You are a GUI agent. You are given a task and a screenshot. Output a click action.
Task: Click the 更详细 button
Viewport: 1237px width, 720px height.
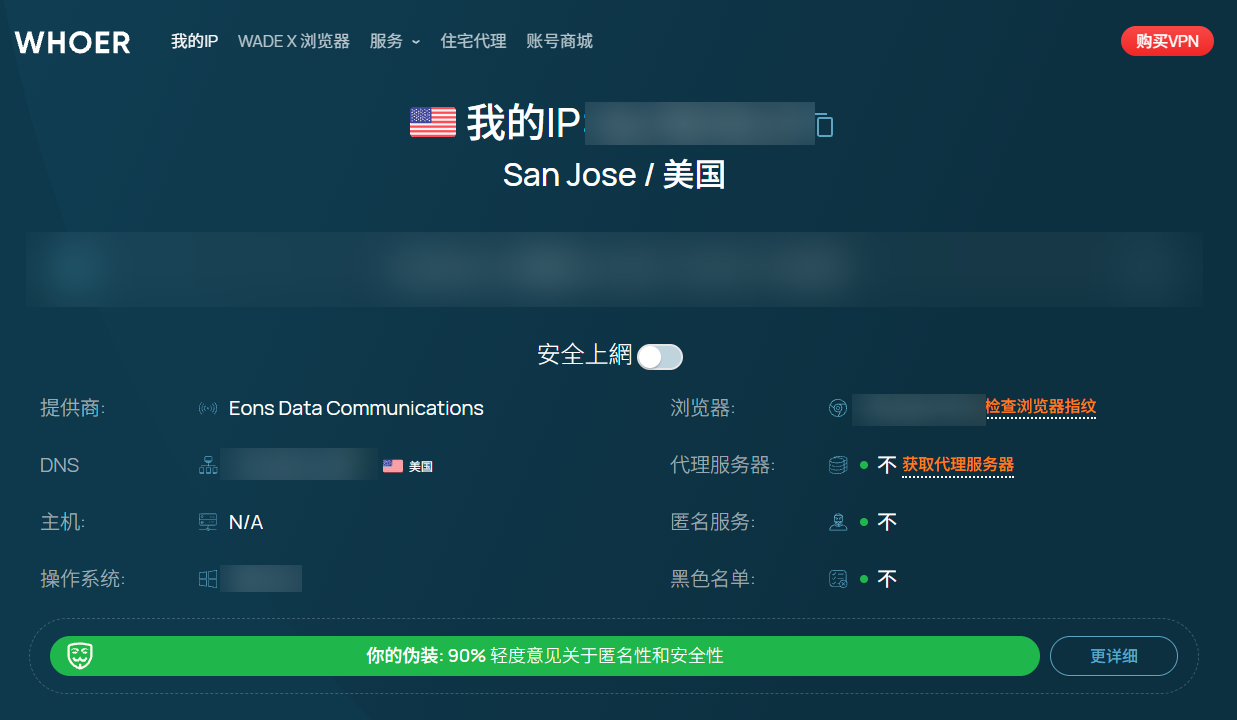click(1114, 656)
